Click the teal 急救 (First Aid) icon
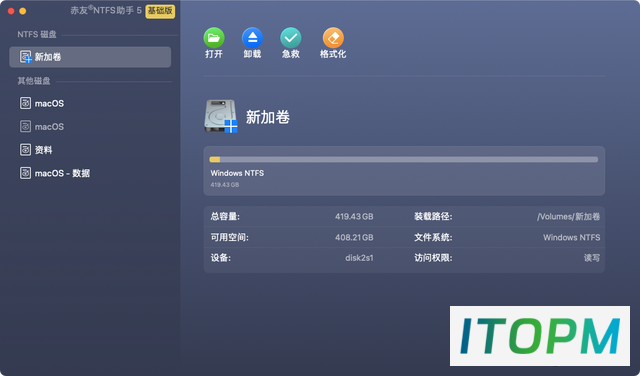Viewport: 640px width, 376px height. click(x=291, y=38)
